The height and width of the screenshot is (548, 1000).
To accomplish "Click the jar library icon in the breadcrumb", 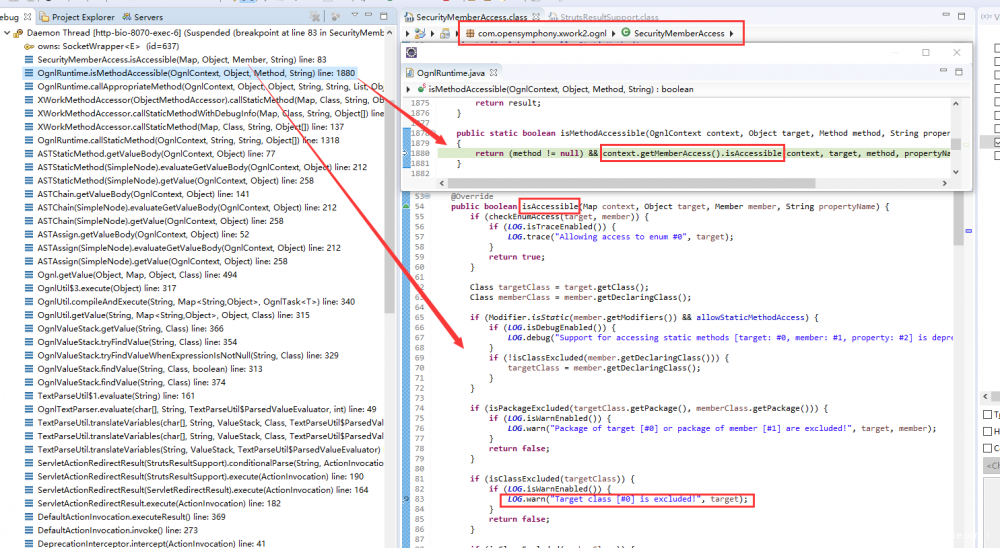I will 445,33.
